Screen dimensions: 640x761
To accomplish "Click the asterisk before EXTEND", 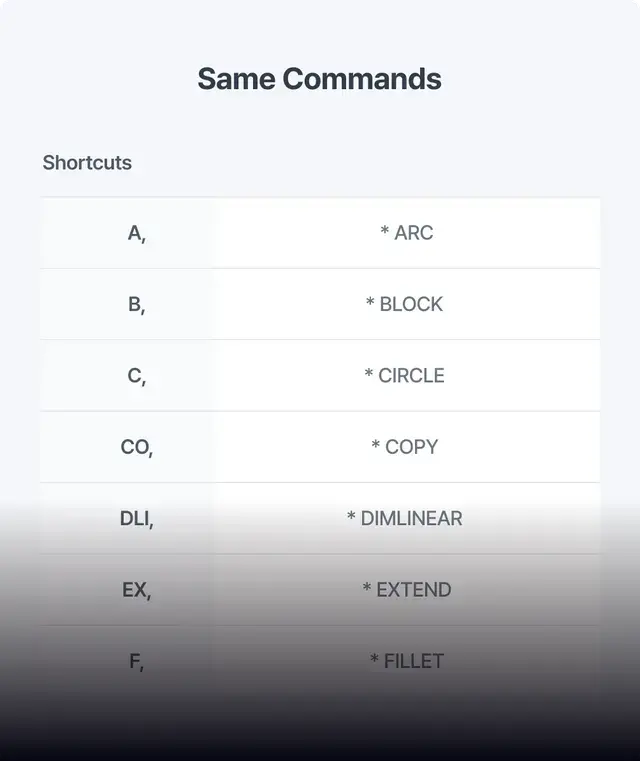I will [x=367, y=589].
